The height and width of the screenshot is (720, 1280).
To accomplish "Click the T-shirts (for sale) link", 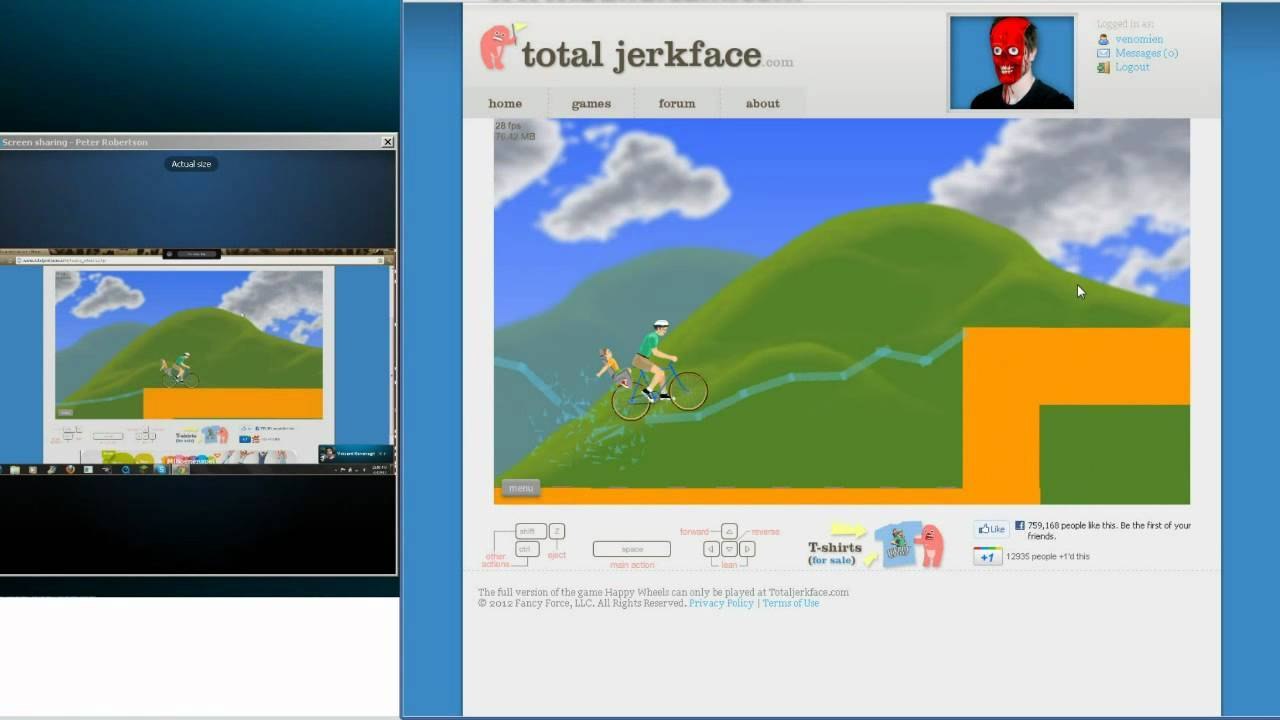I will coord(835,553).
